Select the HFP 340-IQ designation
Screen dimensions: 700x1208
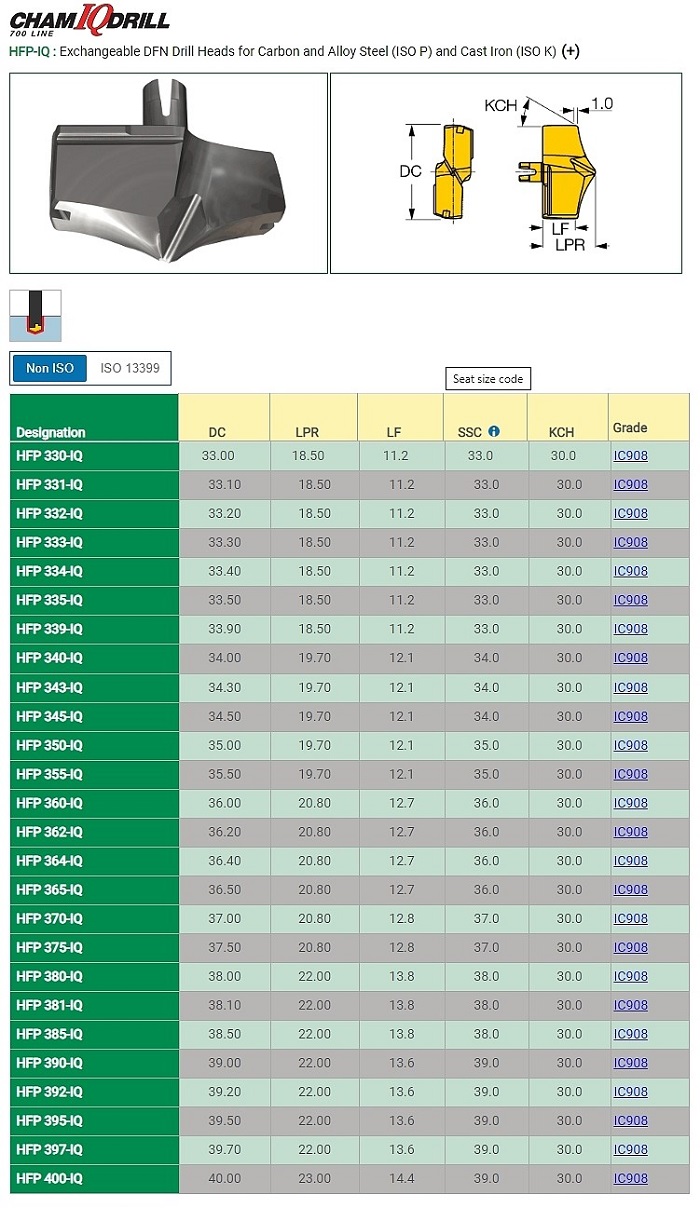tap(50, 658)
